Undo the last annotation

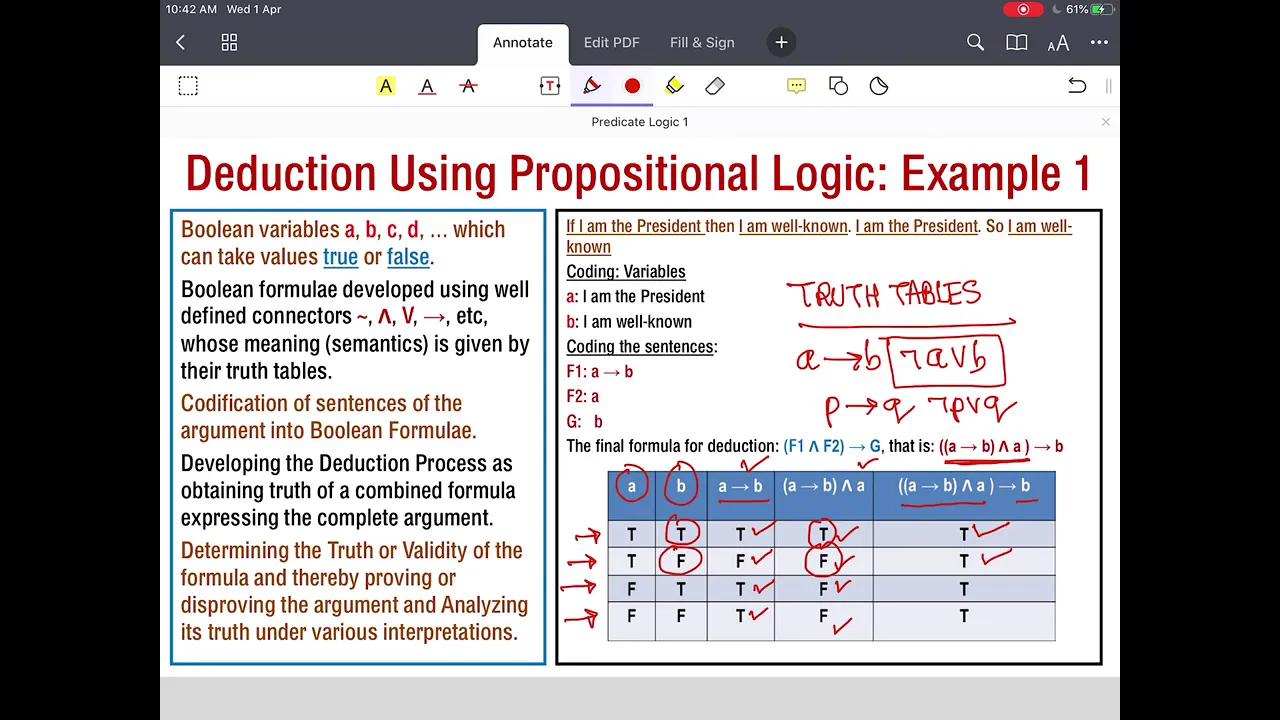[x=1077, y=86]
